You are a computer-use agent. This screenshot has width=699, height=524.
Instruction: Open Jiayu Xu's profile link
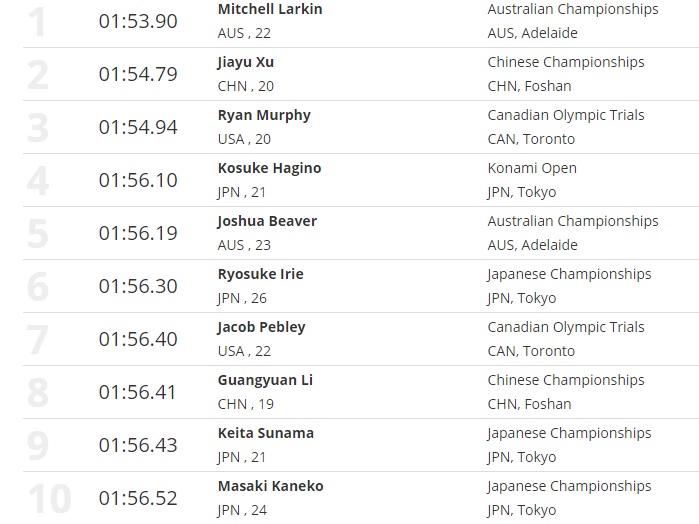(246, 62)
